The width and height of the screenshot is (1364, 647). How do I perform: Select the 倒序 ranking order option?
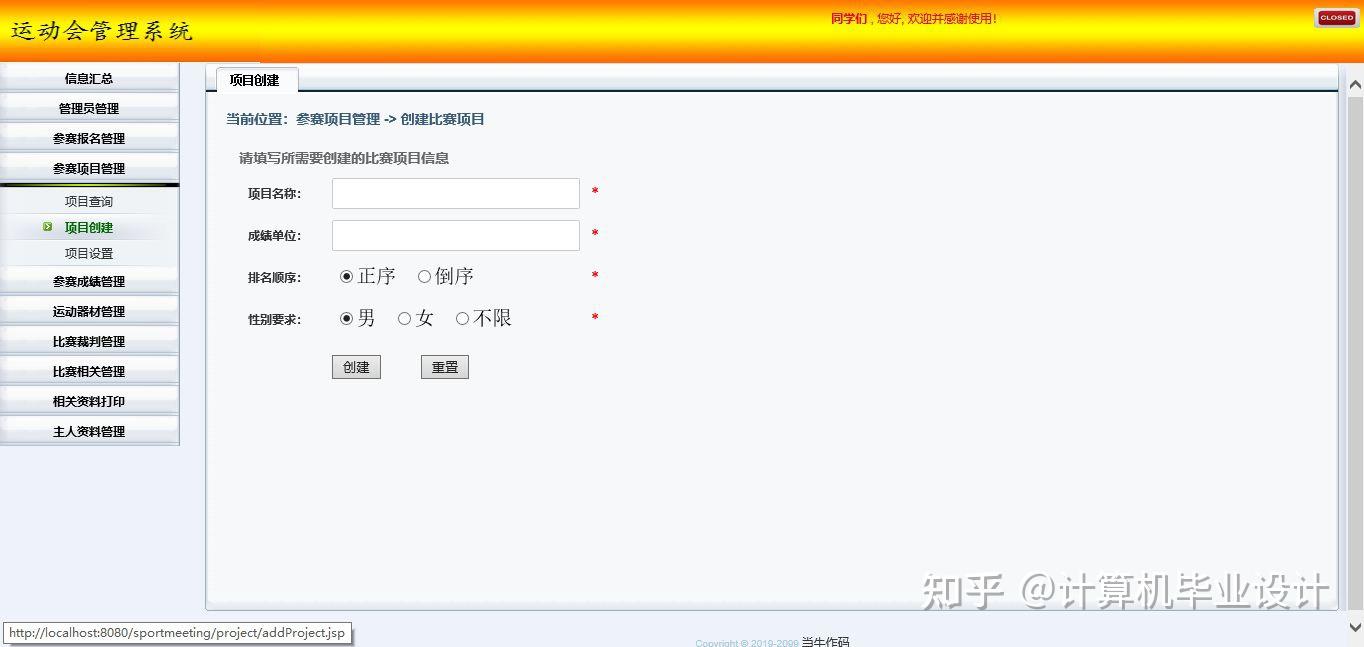[x=424, y=275]
